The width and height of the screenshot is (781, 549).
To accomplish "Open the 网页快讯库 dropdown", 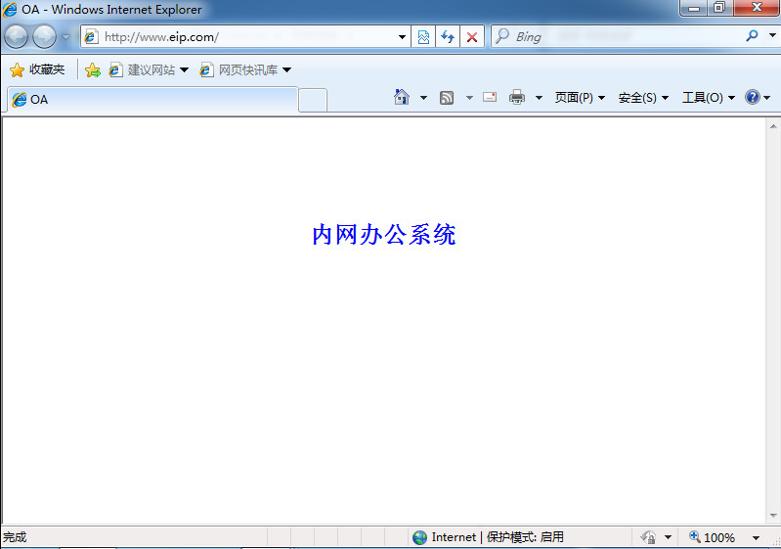I will pyautogui.click(x=286, y=70).
